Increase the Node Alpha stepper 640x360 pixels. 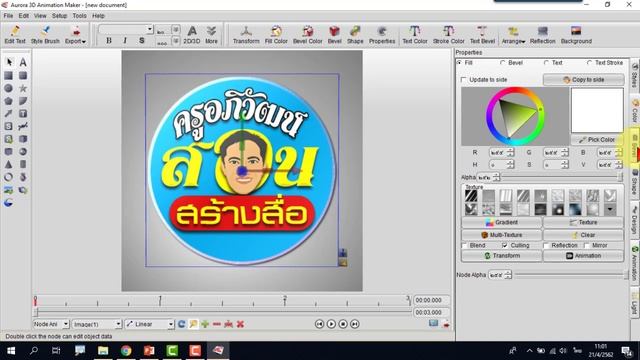(x=508, y=273)
